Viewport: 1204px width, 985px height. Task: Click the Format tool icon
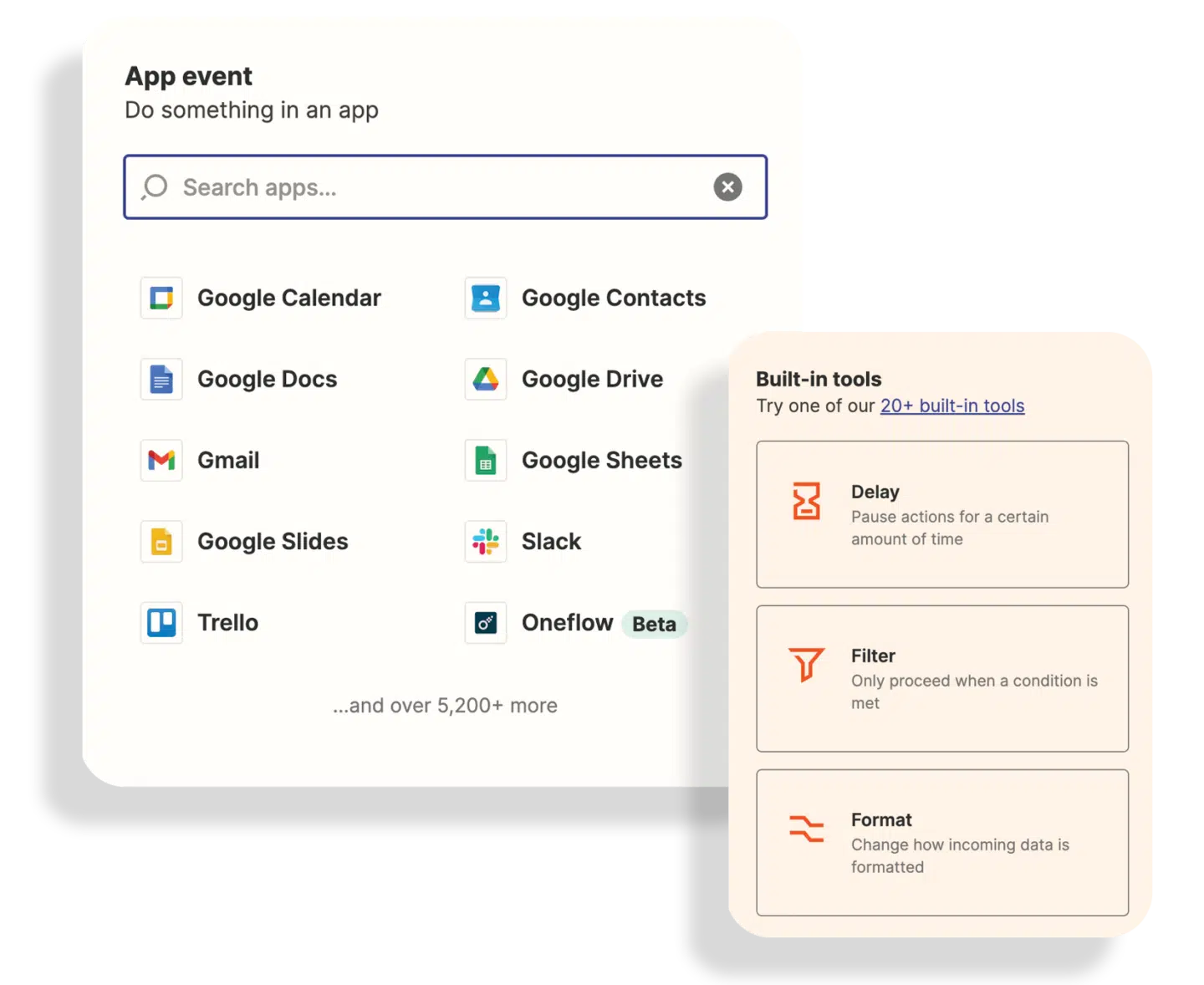[806, 829]
